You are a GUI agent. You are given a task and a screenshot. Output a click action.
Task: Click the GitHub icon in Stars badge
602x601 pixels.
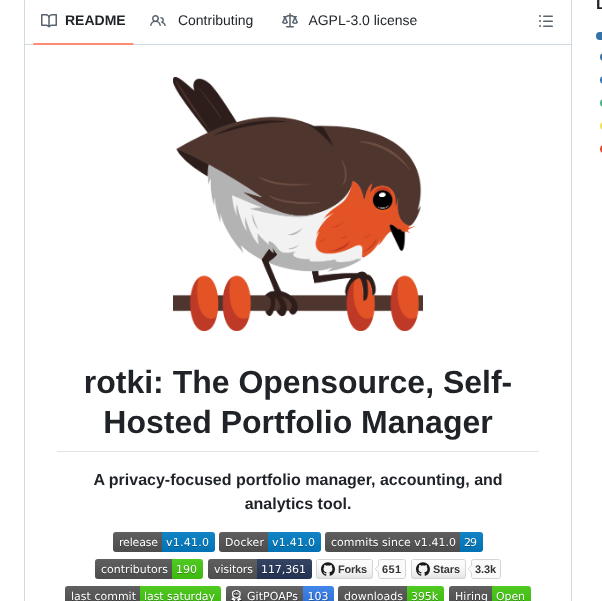(x=423, y=569)
